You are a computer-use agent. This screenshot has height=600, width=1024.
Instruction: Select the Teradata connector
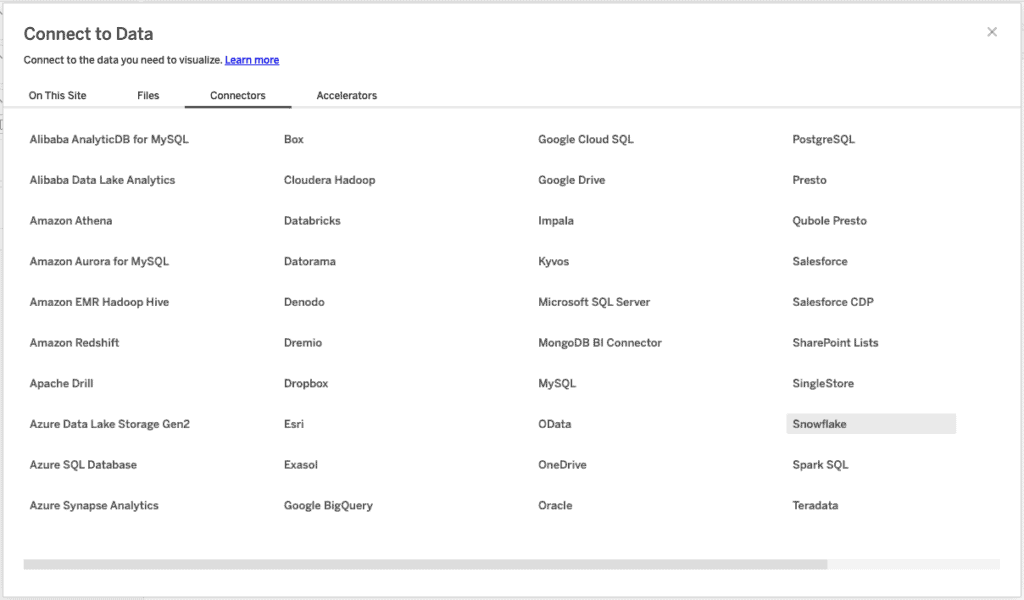coord(815,506)
